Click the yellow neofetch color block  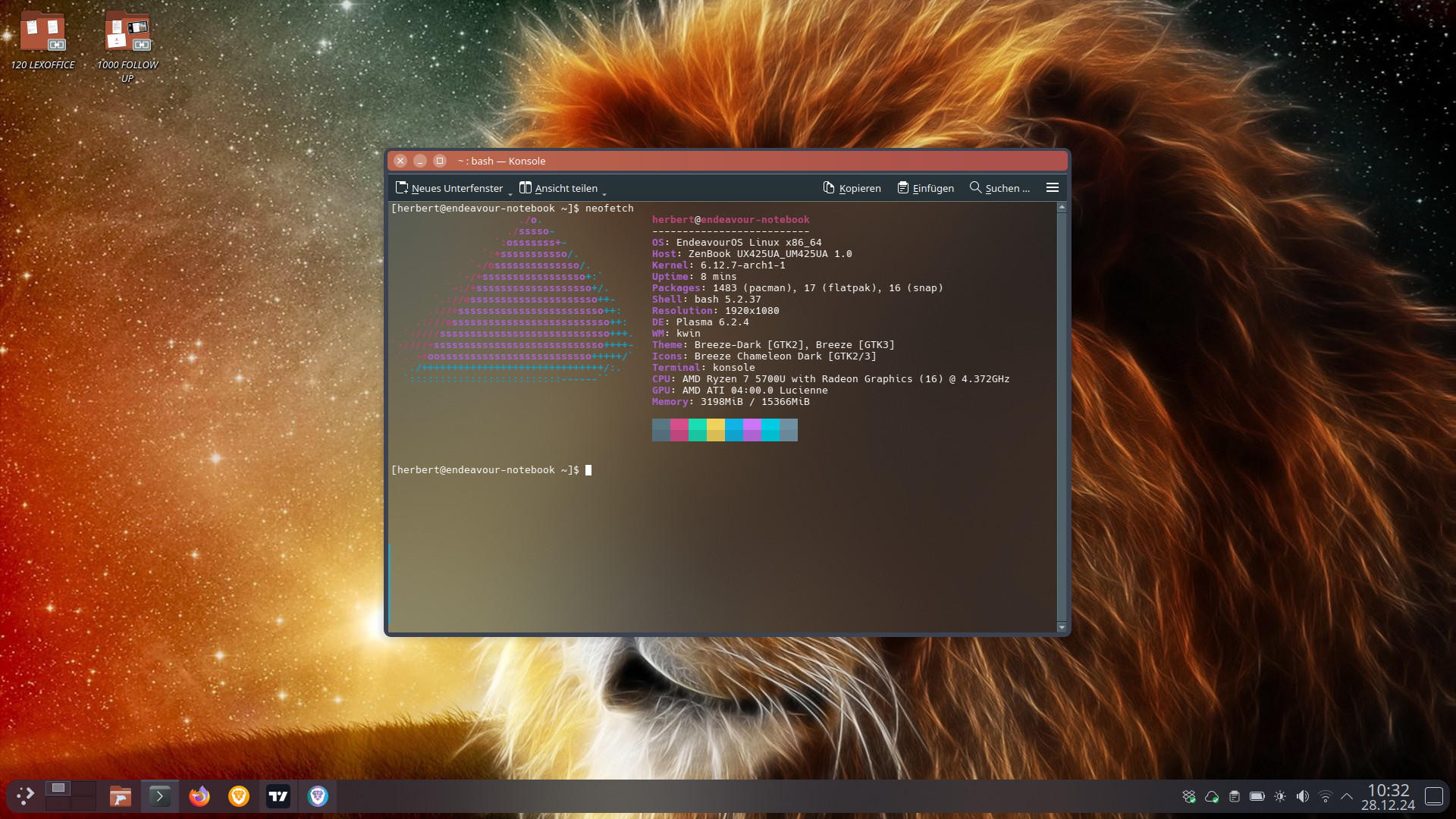(715, 430)
